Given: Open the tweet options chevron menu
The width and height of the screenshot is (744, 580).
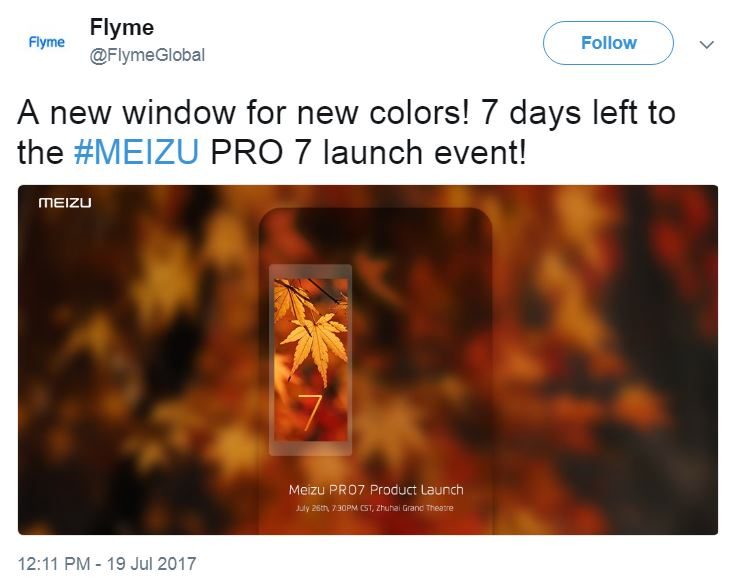Looking at the screenshot, I should 707,45.
